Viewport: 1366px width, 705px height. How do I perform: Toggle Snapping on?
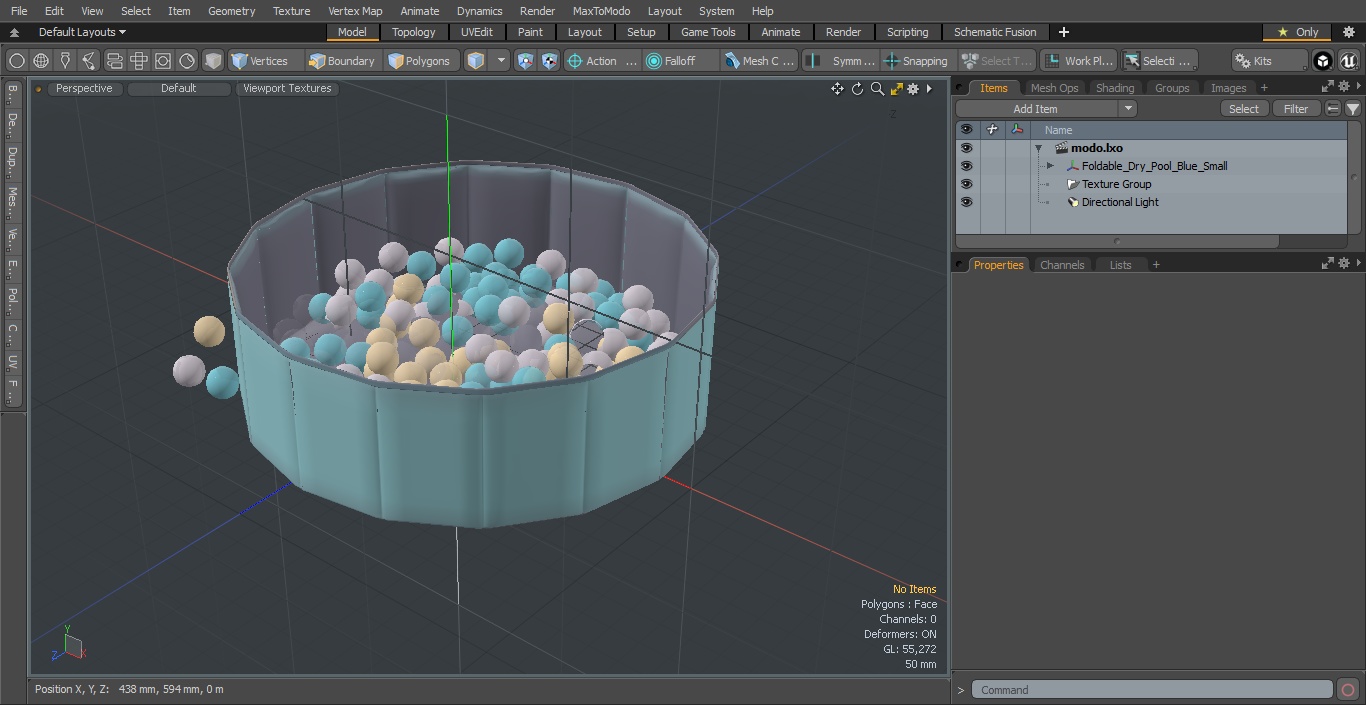pyautogui.click(x=916, y=61)
